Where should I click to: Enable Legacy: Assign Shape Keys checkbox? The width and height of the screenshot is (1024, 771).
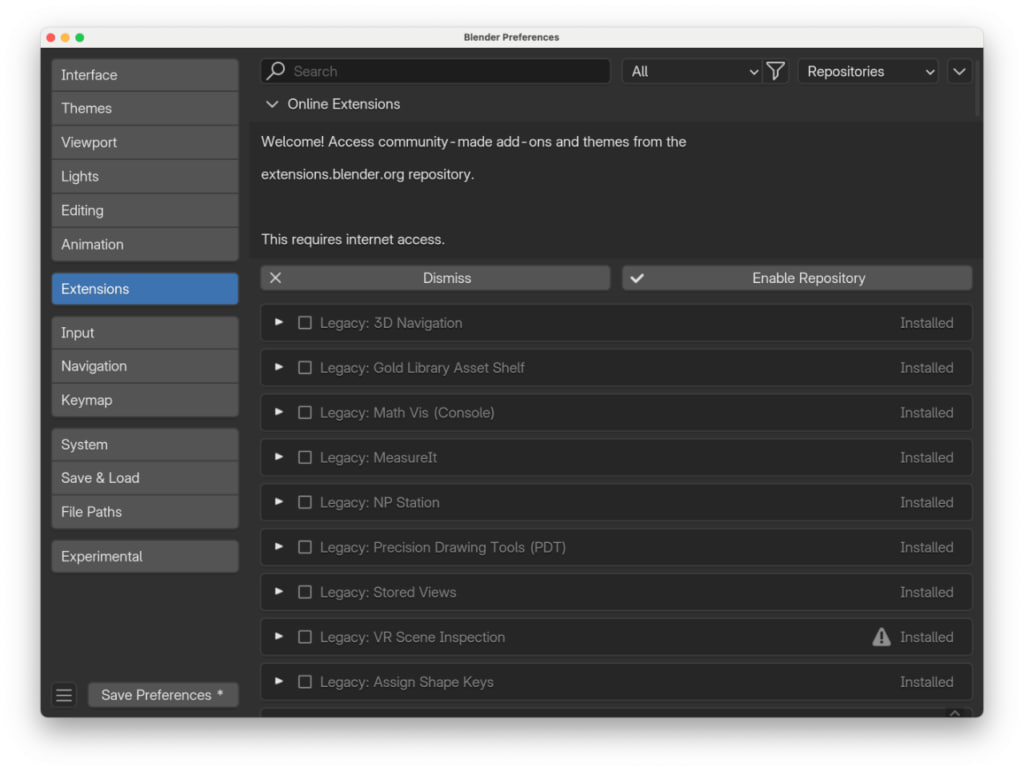click(x=304, y=682)
